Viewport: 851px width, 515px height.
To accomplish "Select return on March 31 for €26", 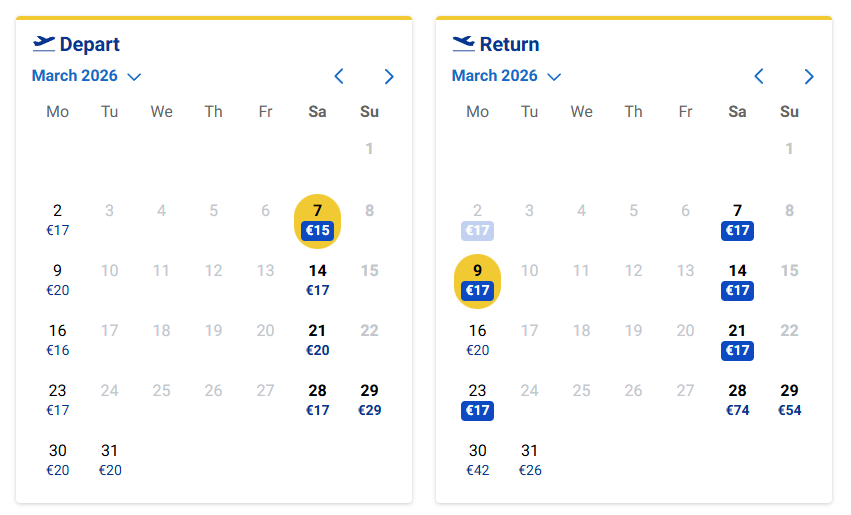I will coord(530,460).
